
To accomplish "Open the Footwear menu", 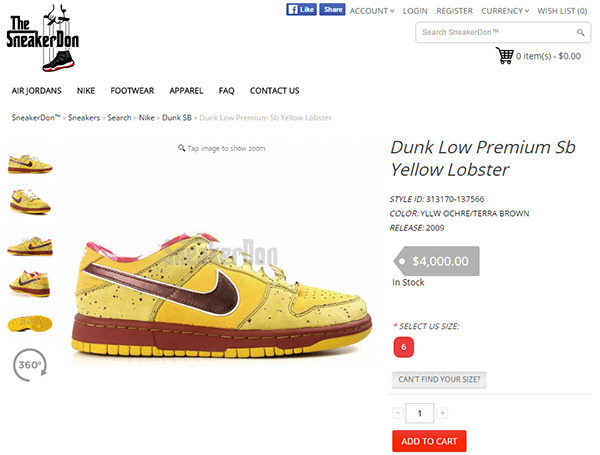I will tap(132, 91).
